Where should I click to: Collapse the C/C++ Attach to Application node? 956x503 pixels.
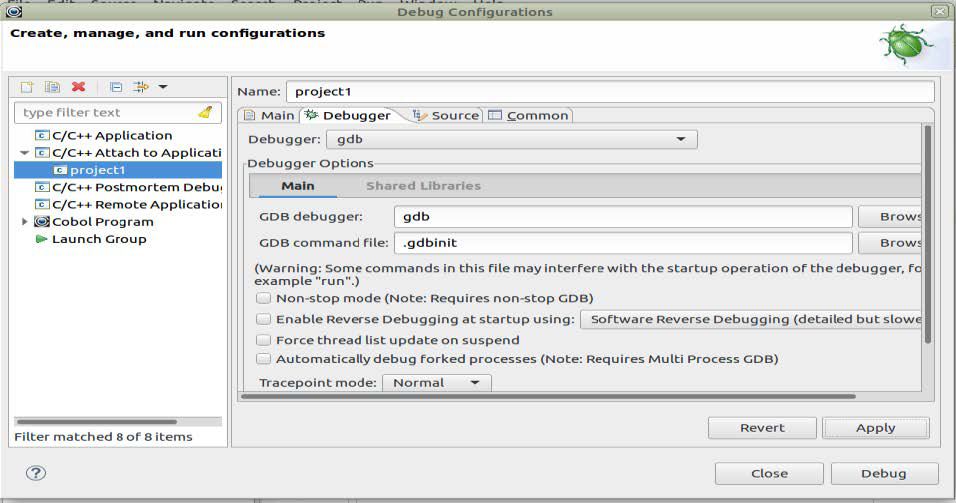pos(24,152)
